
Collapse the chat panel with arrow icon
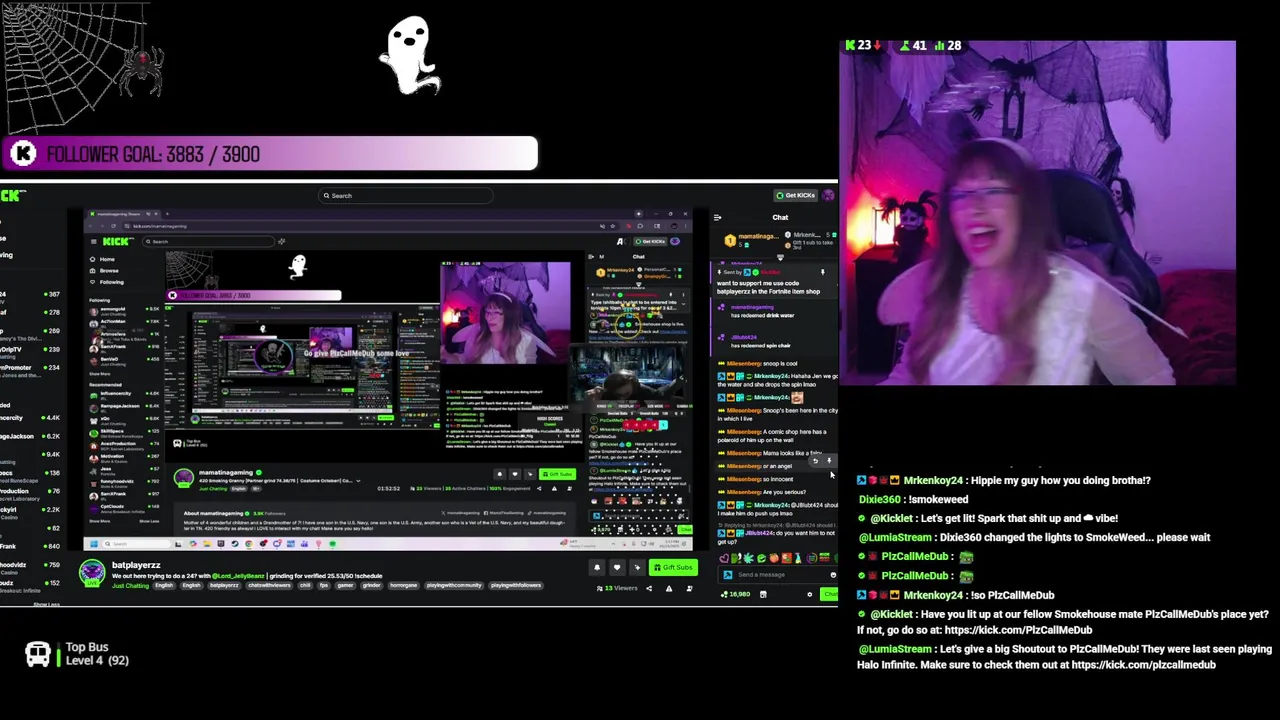[717, 217]
